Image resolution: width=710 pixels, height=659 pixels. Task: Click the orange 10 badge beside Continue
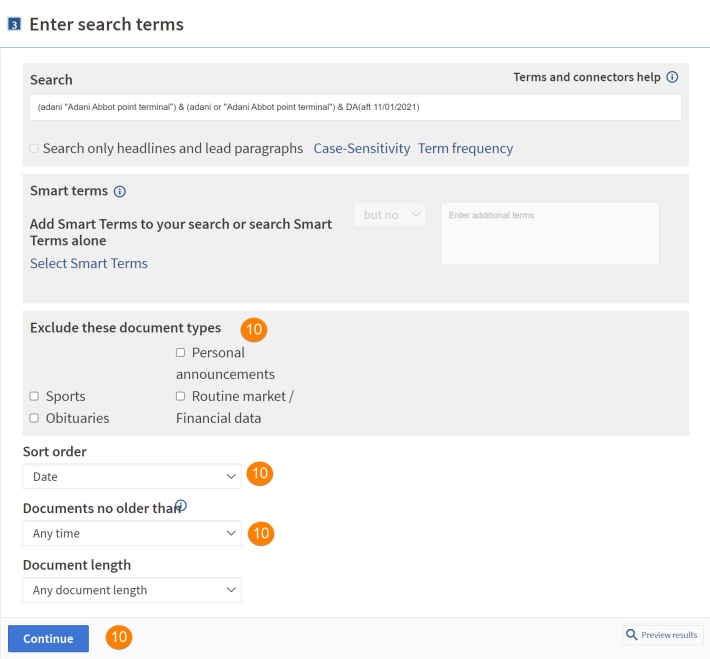119,637
